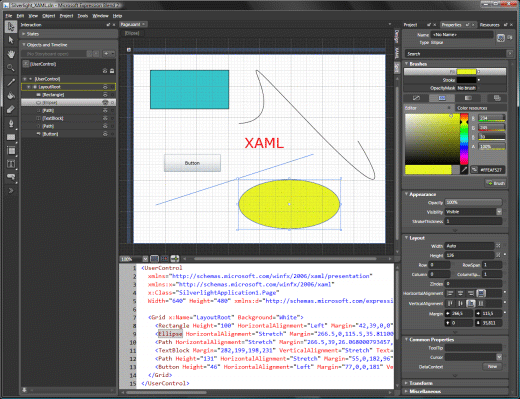Image resolution: width=520 pixels, height=399 pixels.
Task: Select the Button control tool
Action: [11, 177]
